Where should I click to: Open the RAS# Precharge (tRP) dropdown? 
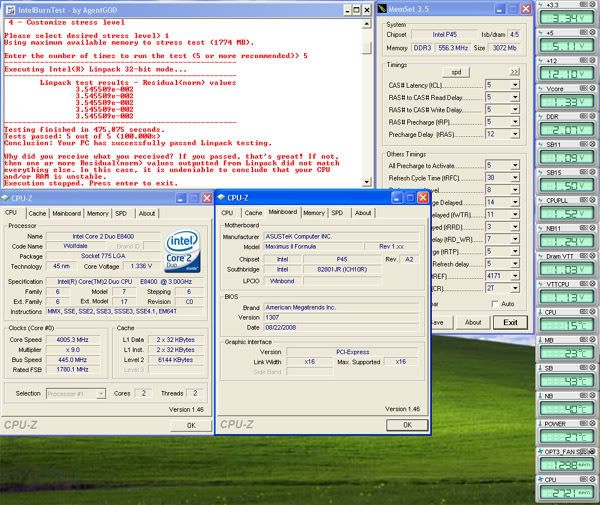click(515, 122)
